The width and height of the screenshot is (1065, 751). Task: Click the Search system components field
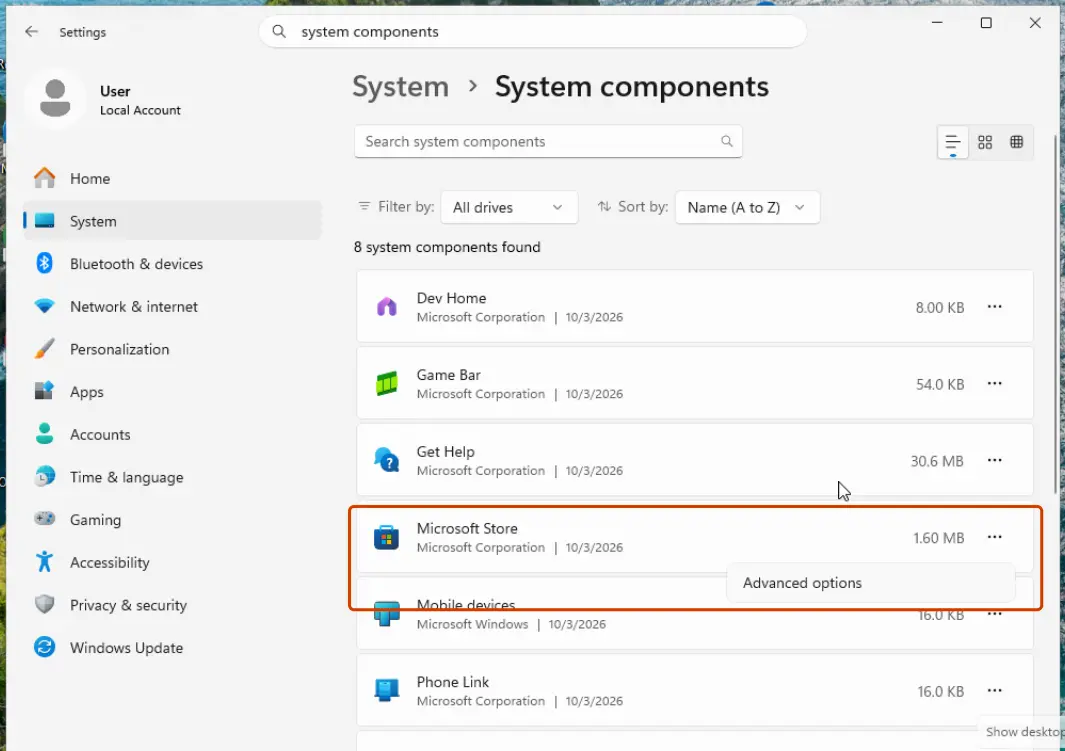tap(548, 141)
